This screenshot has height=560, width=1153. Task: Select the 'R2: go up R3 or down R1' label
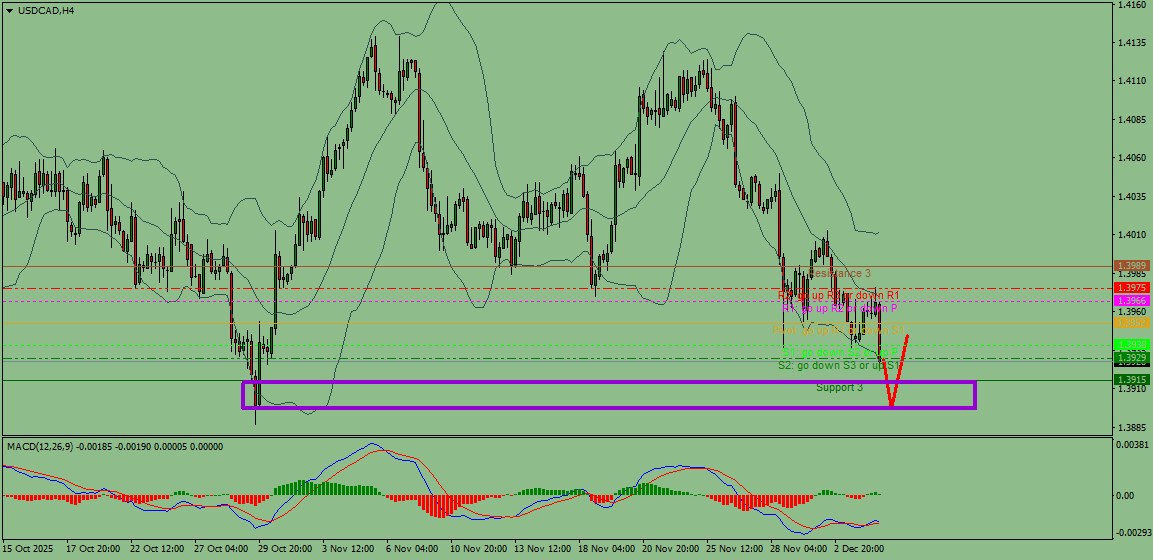coord(839,295)
